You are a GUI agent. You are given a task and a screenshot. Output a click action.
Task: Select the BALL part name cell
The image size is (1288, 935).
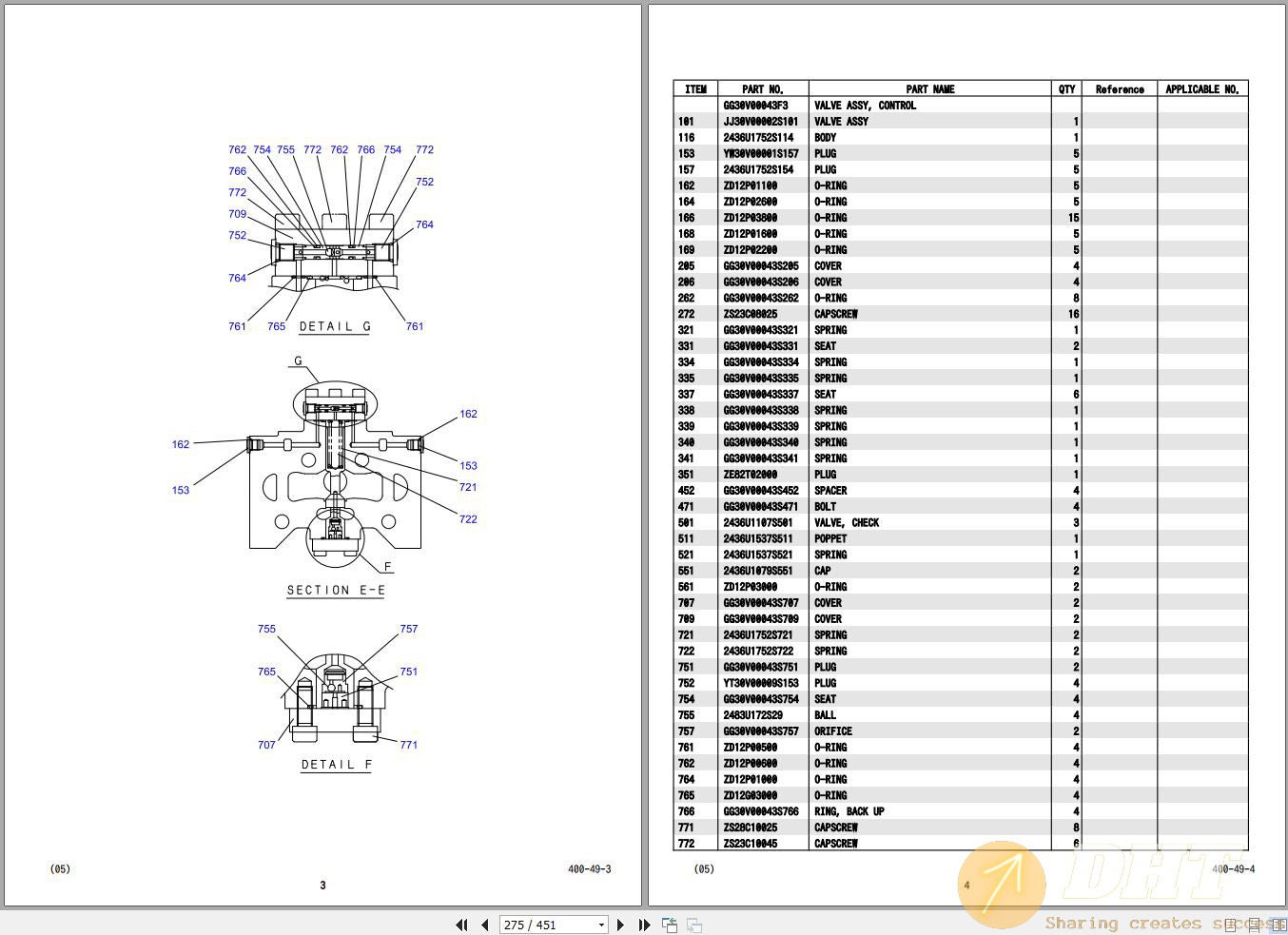click(826, 715)
